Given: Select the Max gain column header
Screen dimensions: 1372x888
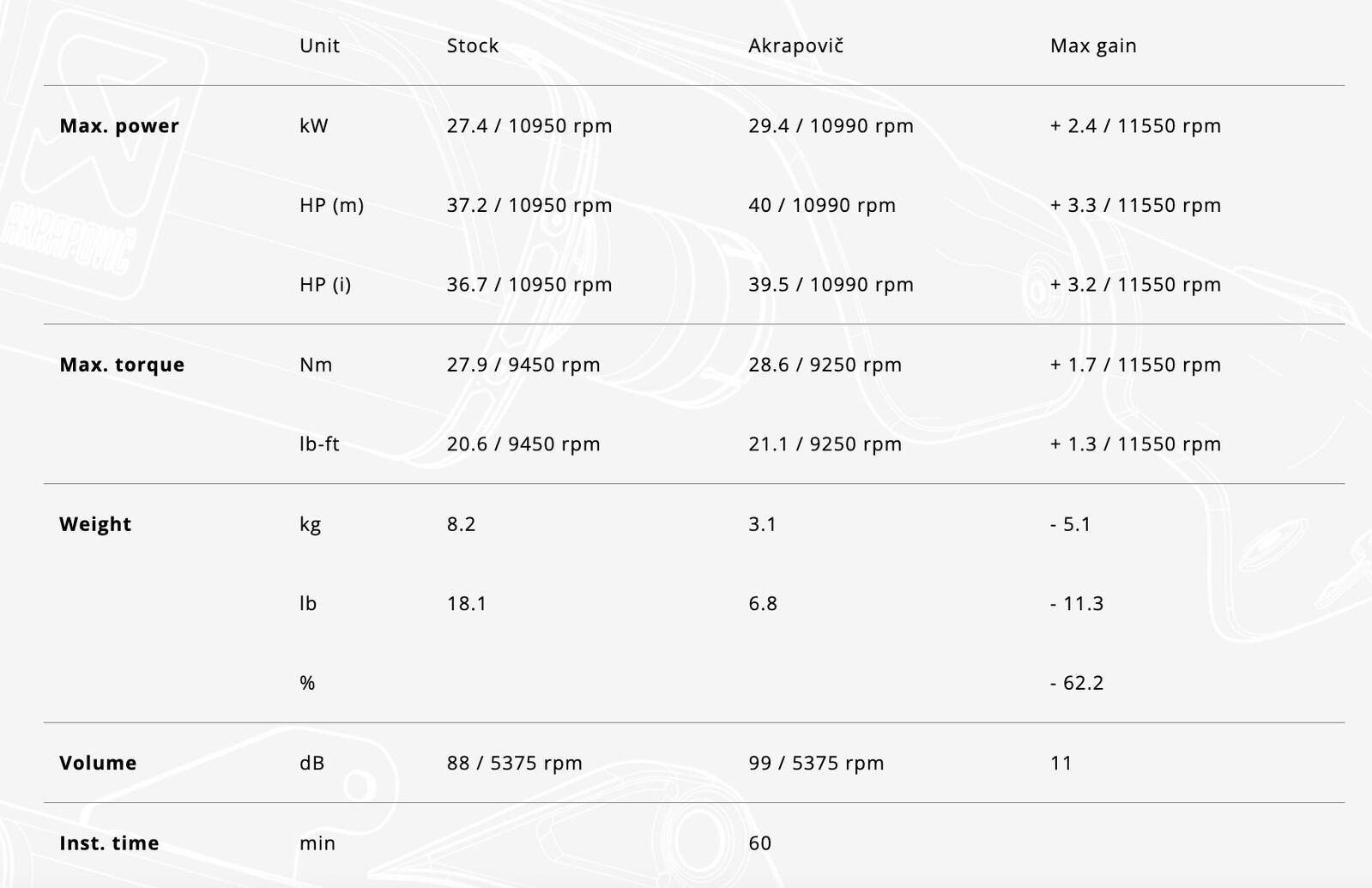Looking at the screenshot, I should point(1093,45).
